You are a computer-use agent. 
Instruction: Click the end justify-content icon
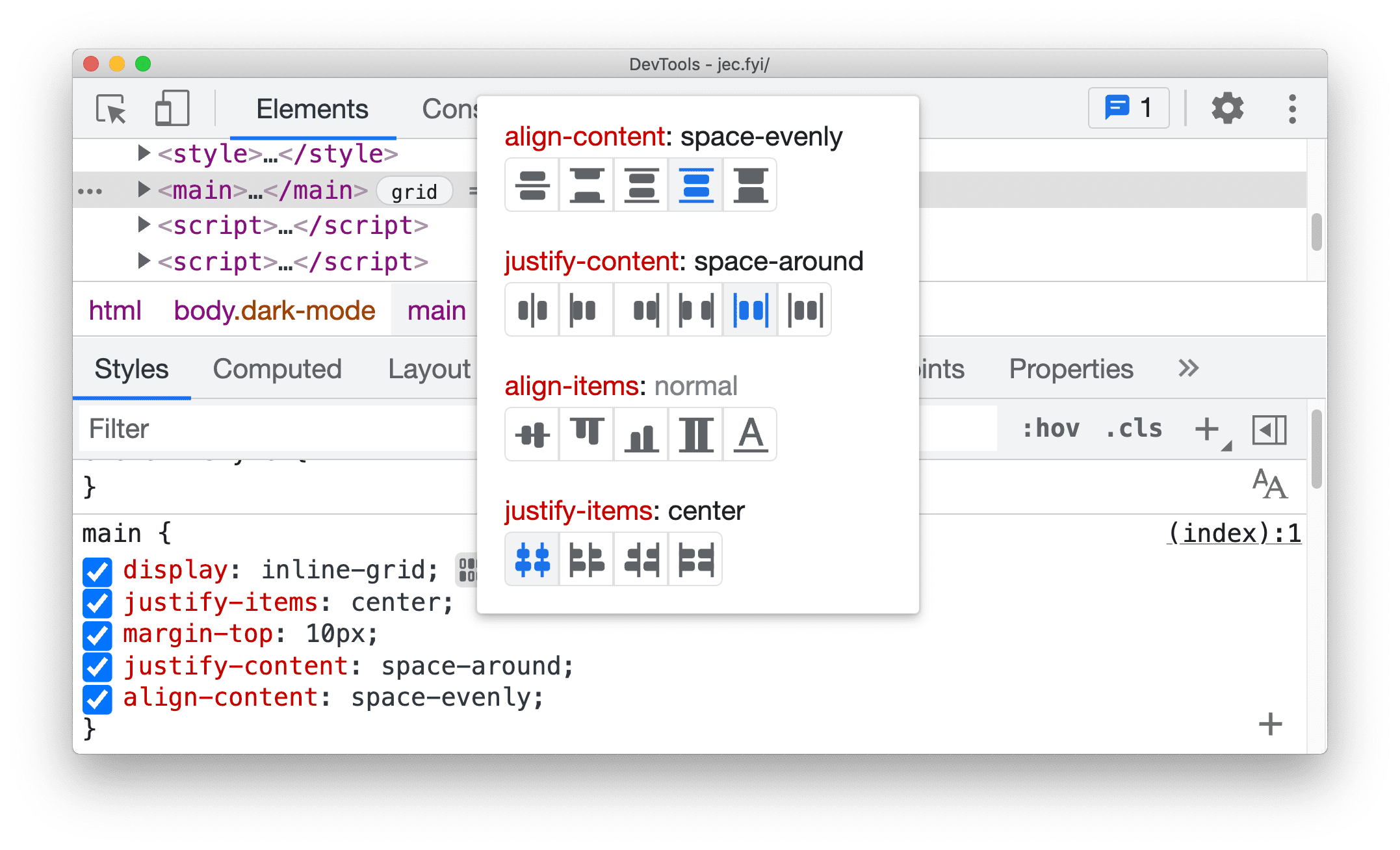(643, 308)
